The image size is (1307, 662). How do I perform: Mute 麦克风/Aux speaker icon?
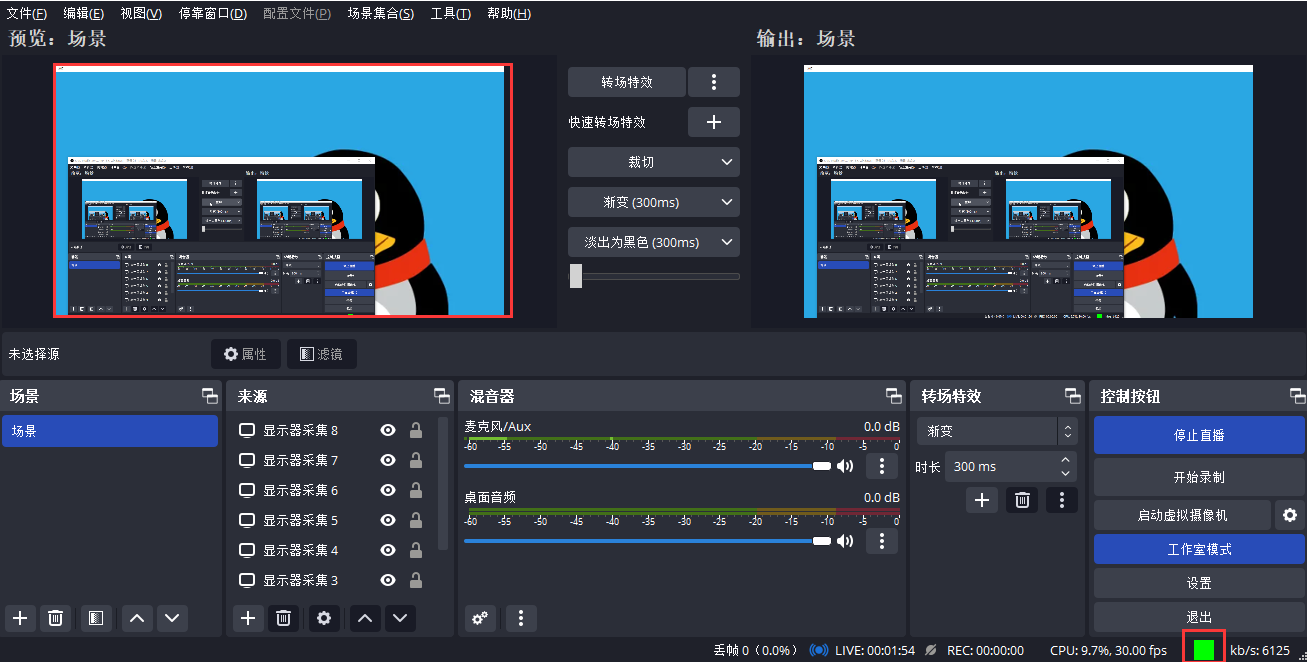point(846,466)
